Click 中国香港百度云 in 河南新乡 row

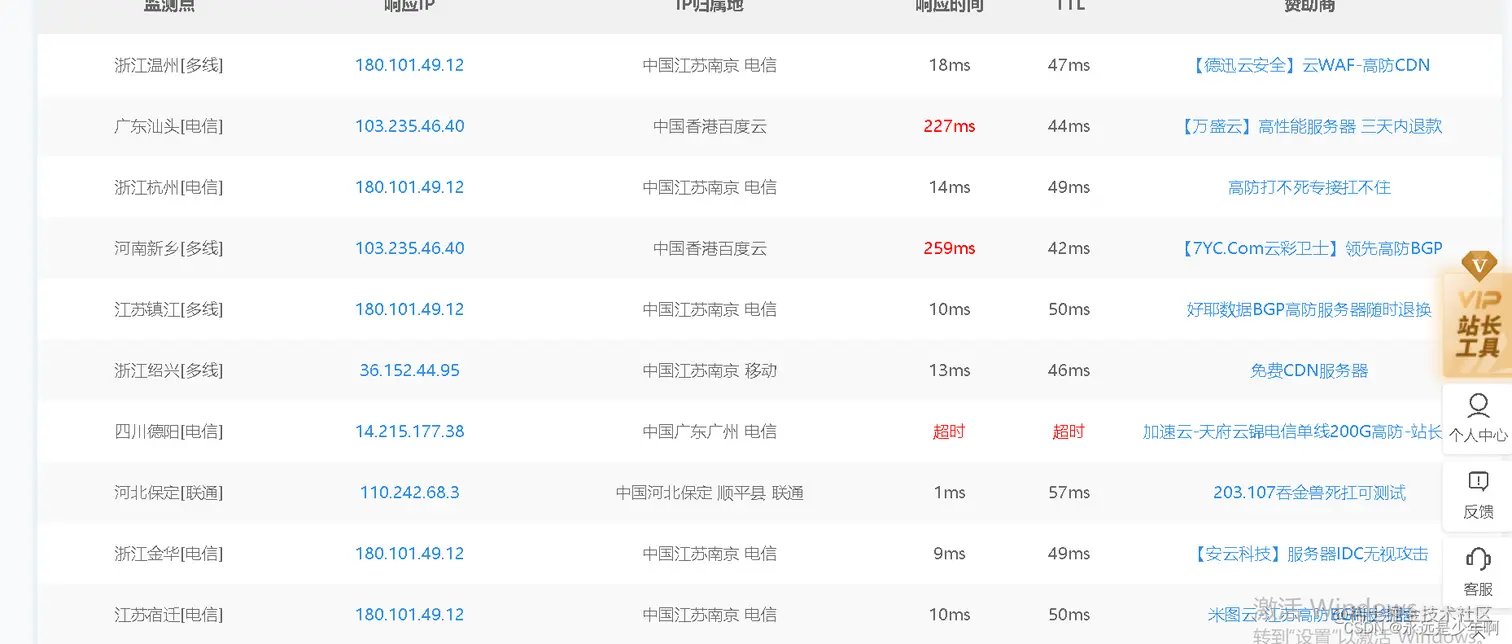click(710, 248)
